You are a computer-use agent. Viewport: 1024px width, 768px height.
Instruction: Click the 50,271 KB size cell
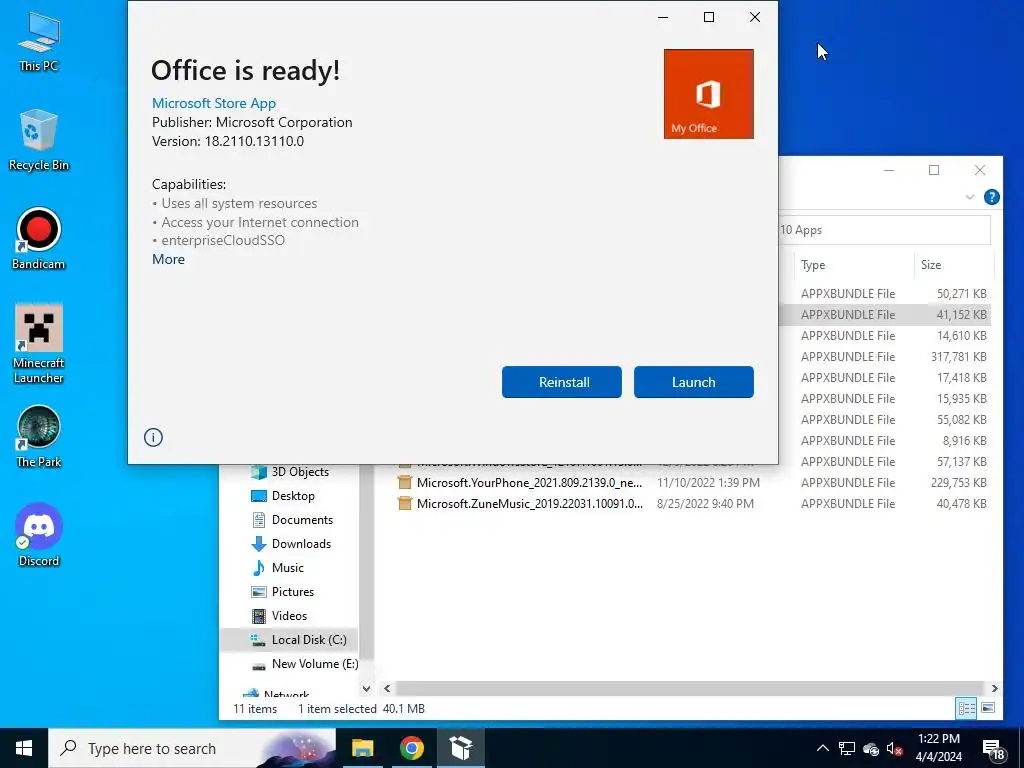click(x=961, y=294)
